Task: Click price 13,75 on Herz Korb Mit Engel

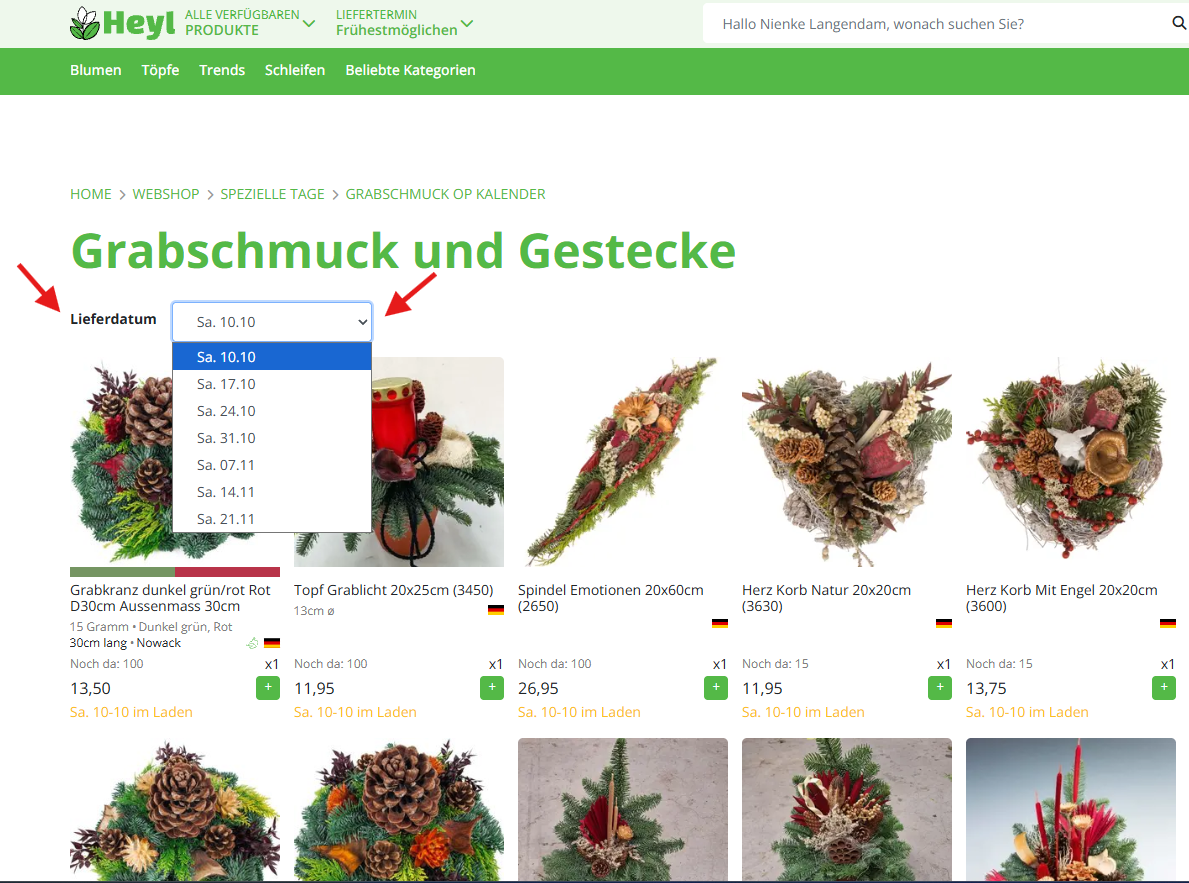Action: [987, 688]
